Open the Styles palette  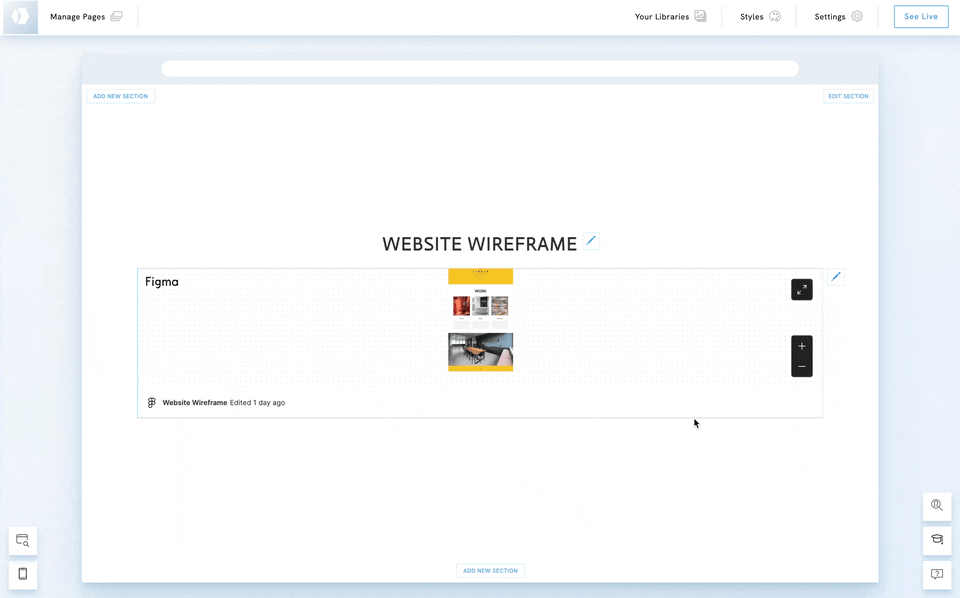[x=760, y=17]
